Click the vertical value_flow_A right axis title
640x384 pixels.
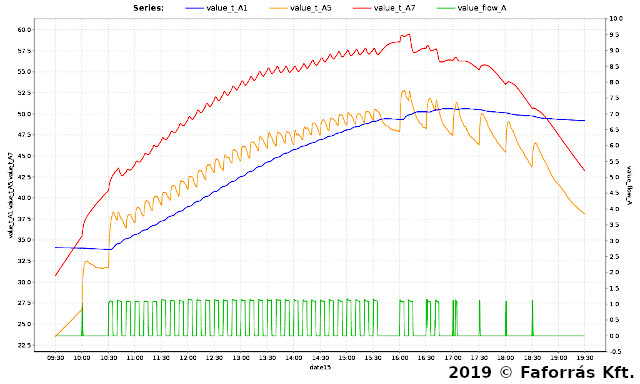point(629,185)
